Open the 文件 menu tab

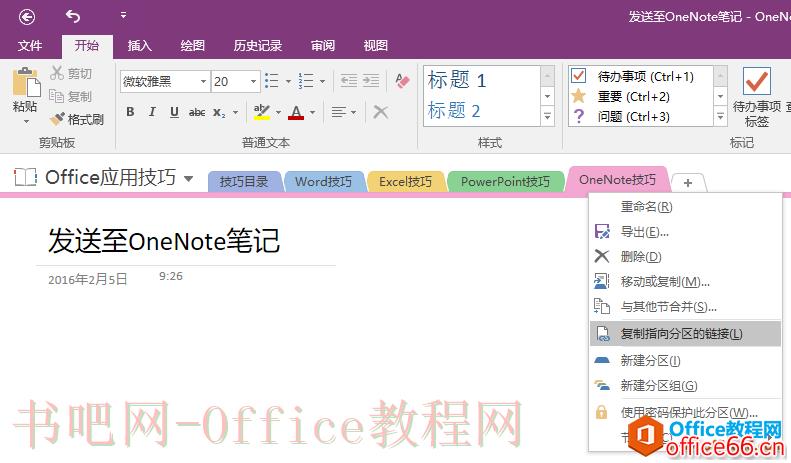tap(30, 46)
